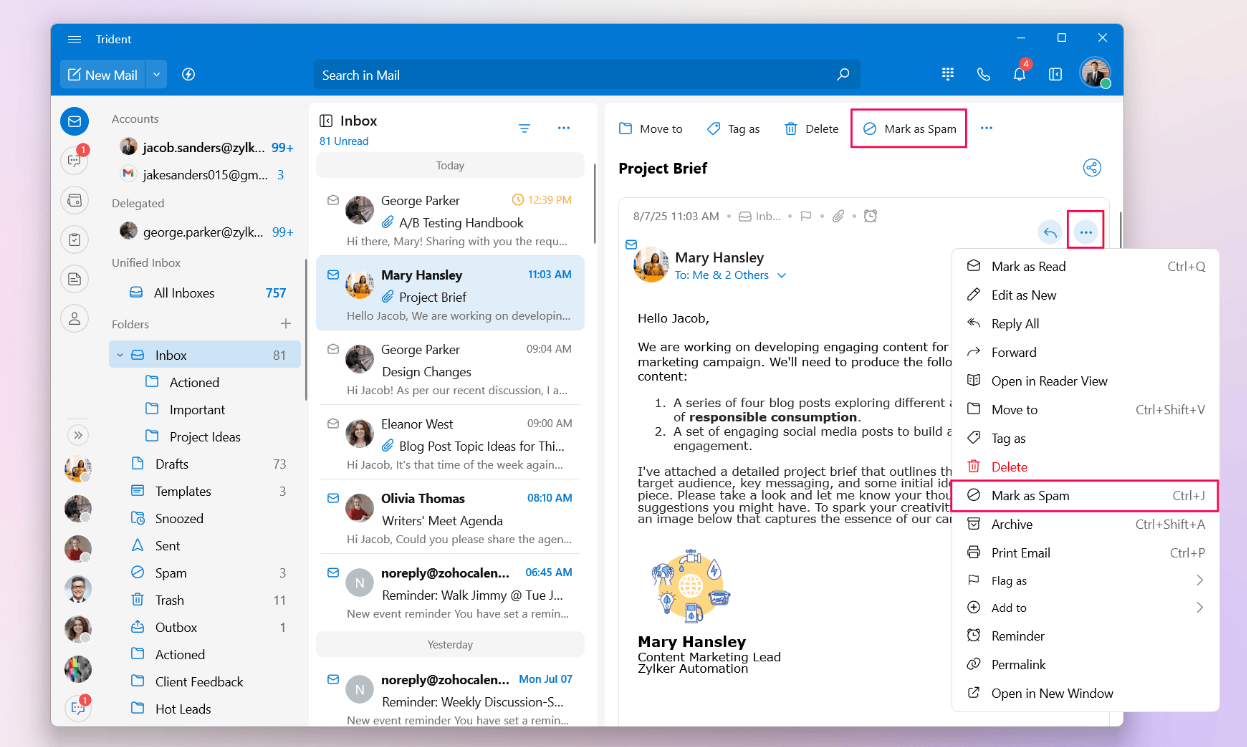
Task: Click the New Mail button
Action: point(103,75)
